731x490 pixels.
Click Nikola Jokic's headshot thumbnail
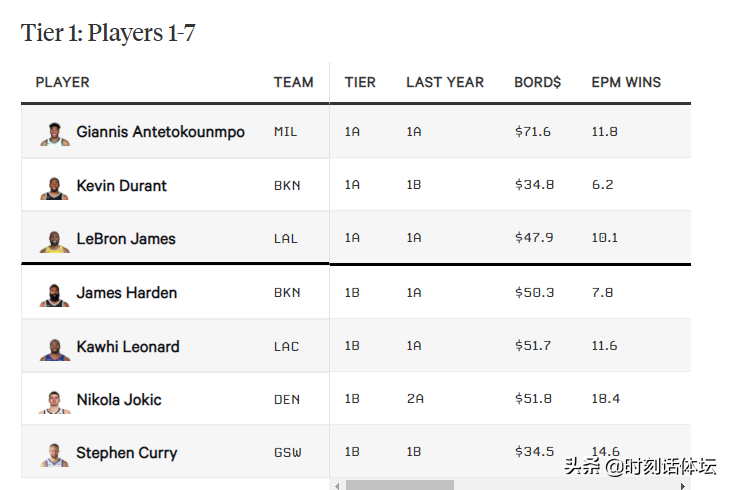(x=55, y=402)
